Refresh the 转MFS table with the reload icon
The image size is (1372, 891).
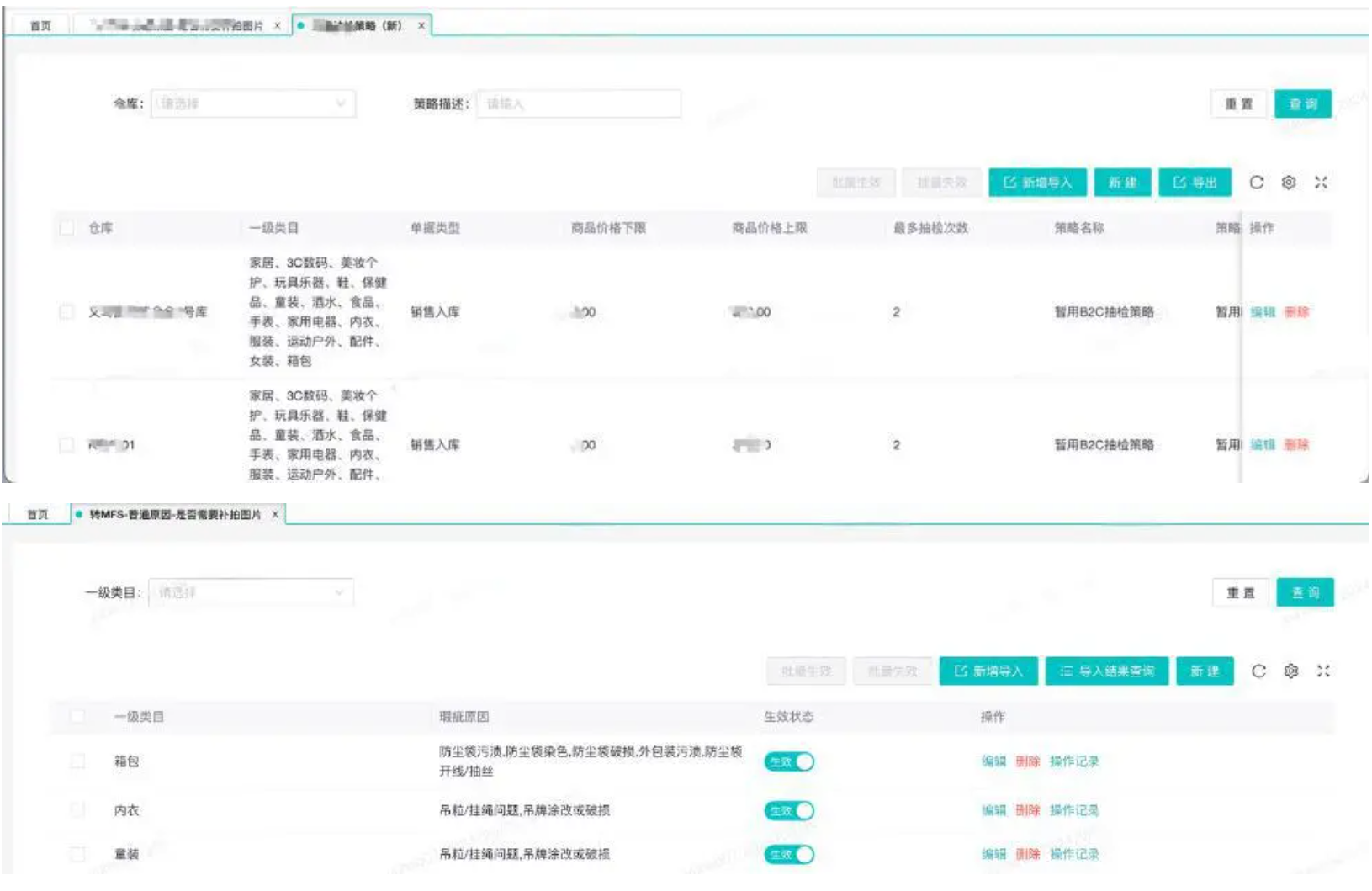pos(1258,671)
